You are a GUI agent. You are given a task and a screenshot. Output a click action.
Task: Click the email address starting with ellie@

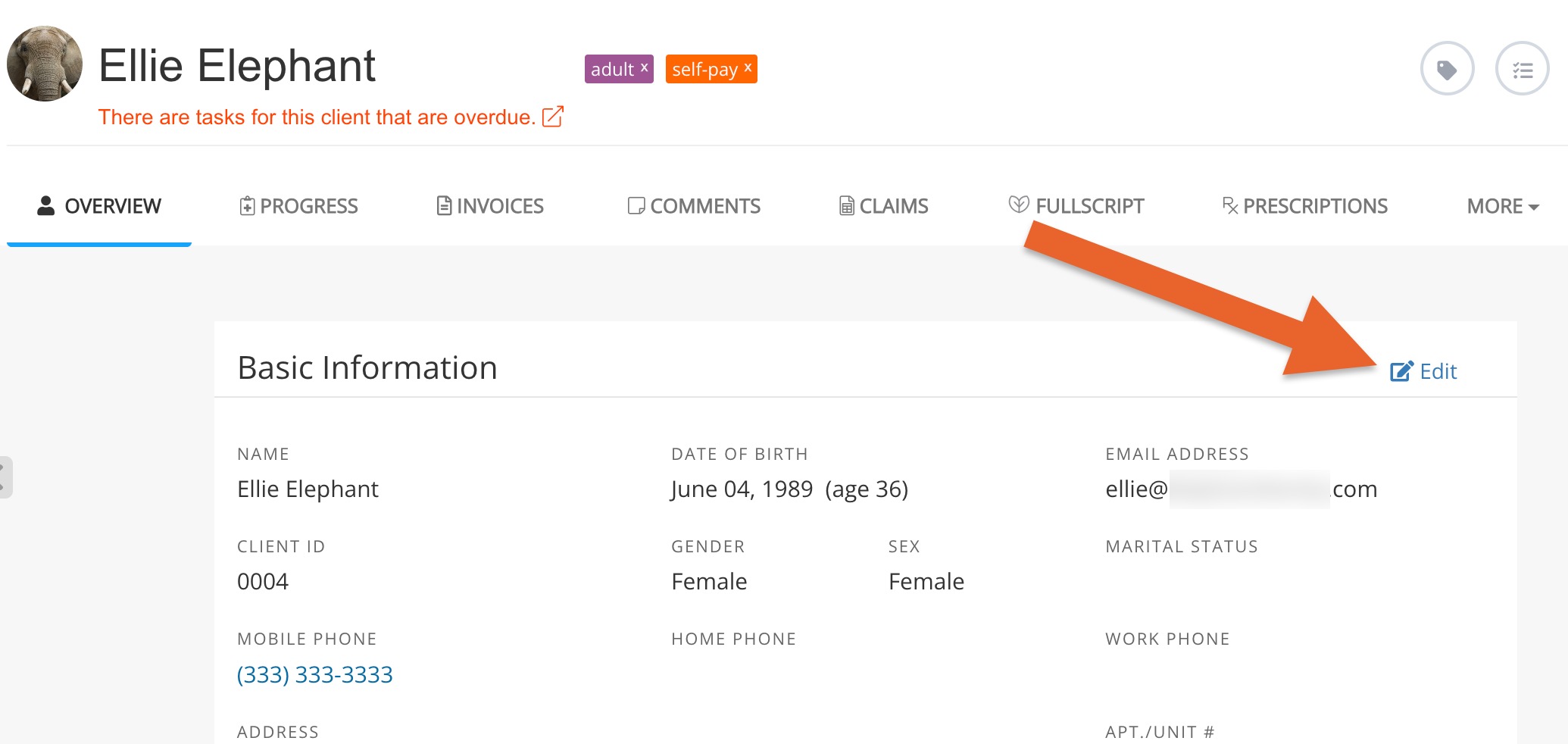click(x=1242, y=489)
